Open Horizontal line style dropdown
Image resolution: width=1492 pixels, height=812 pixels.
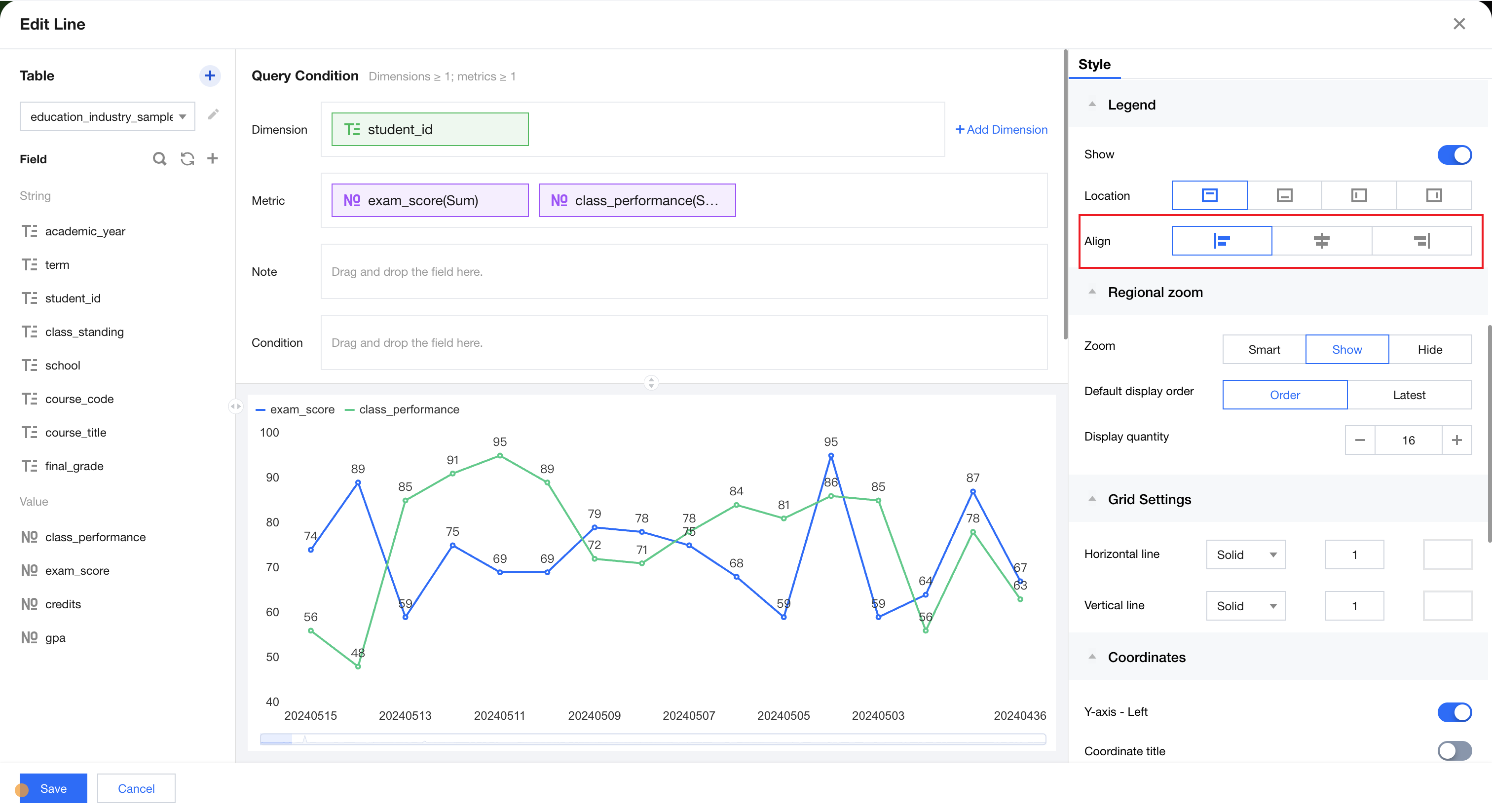tap(1246, 555)
